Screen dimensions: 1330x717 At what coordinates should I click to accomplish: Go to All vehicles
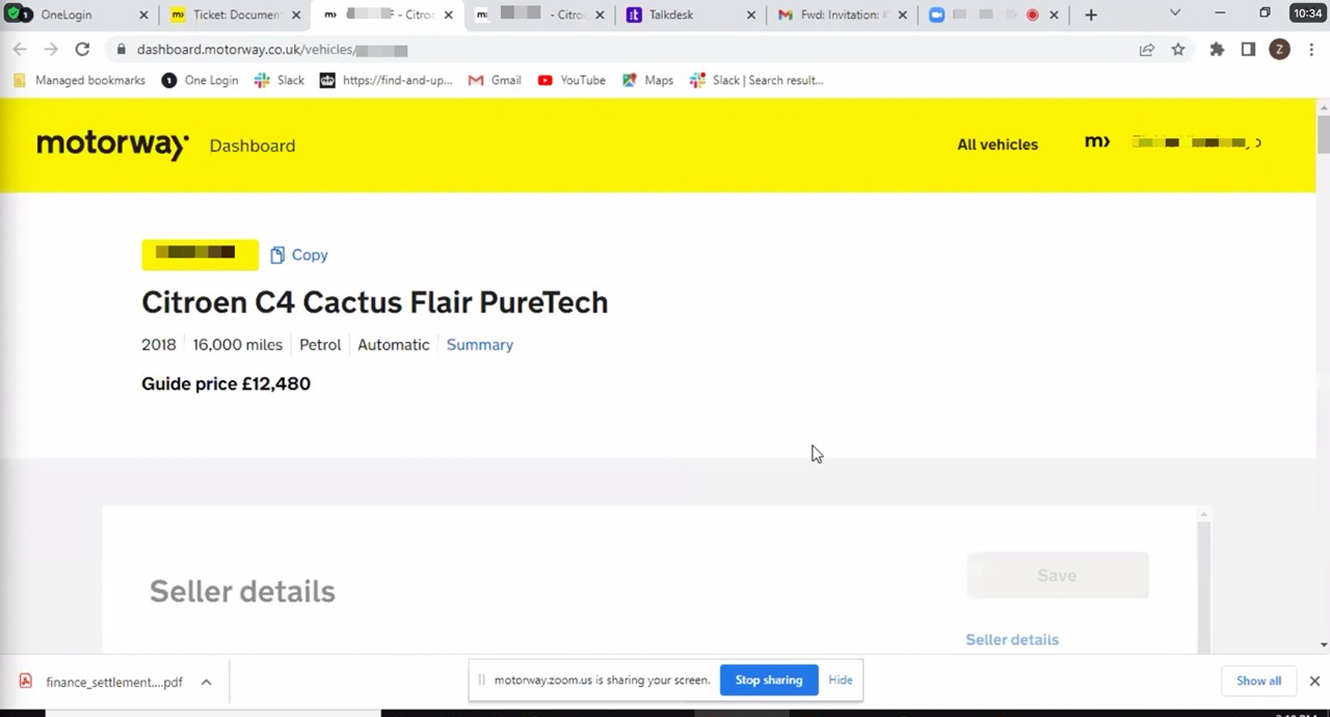click(x=997, y=144)
